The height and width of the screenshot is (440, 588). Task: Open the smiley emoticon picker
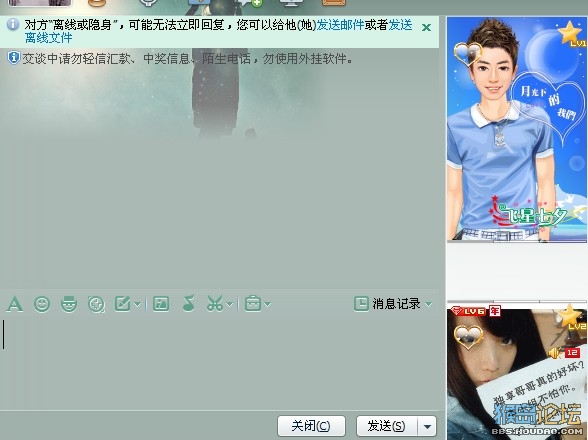point(42,304)
